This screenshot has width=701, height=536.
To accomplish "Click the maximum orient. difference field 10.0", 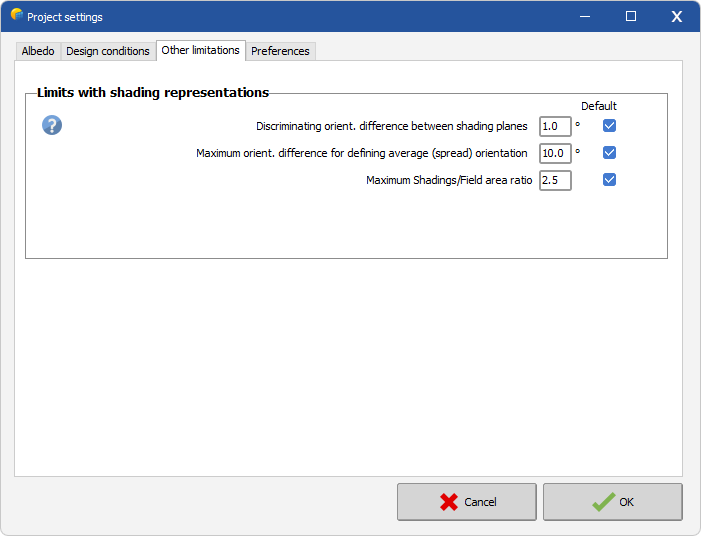I will point(555,153).
